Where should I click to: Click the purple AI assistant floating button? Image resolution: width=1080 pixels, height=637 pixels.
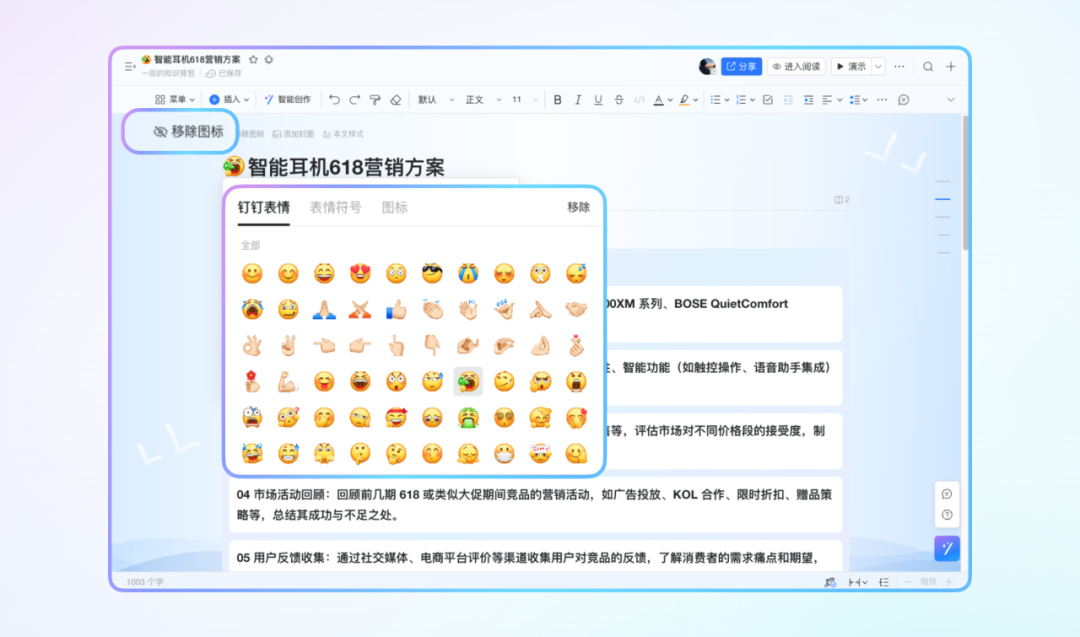(x=947, y=548)
